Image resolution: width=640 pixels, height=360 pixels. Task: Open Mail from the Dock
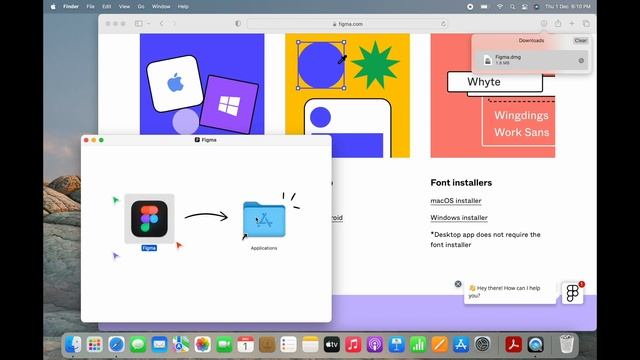(159, 345)
